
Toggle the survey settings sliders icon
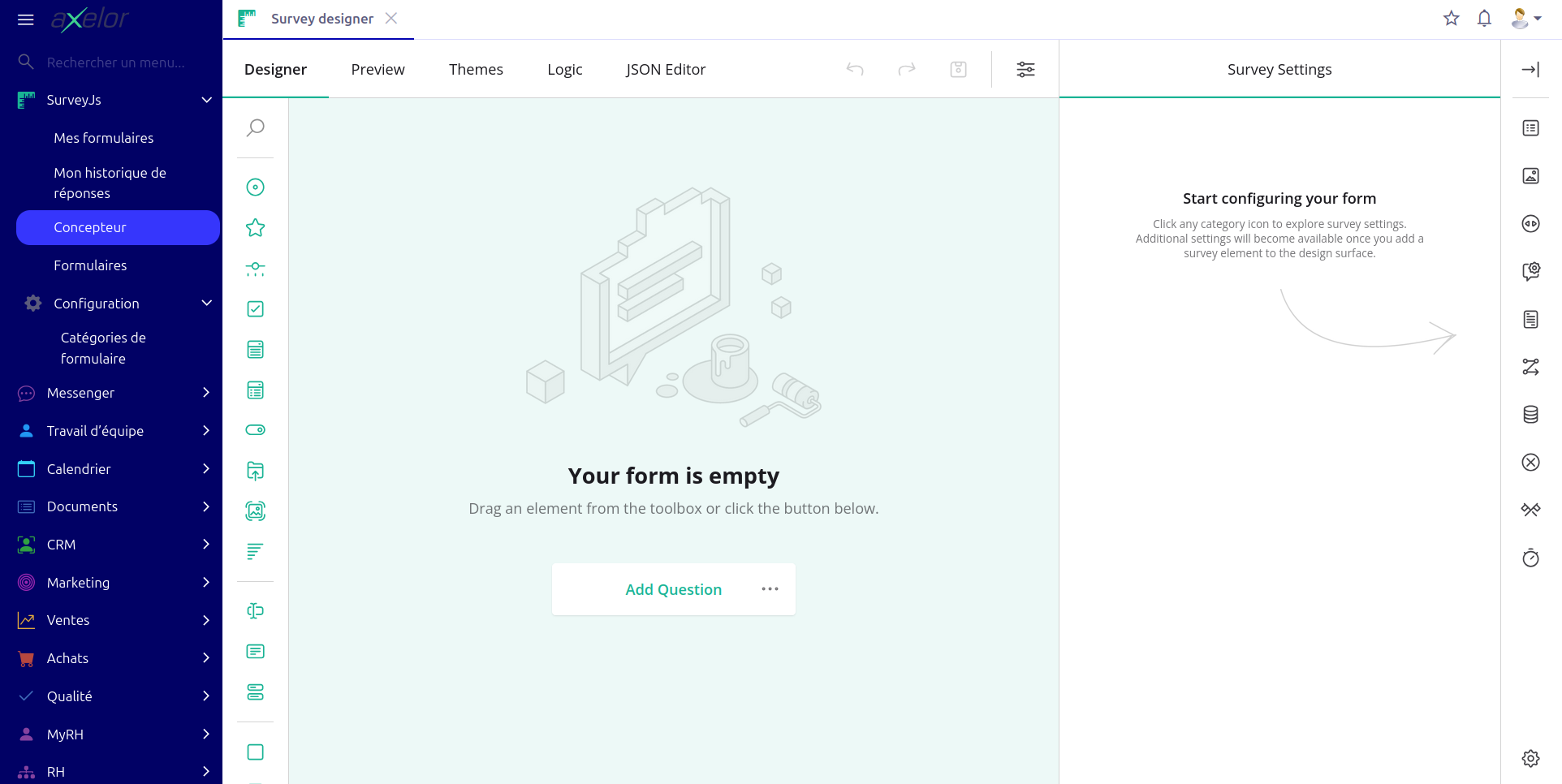[x=1026, y=69]
